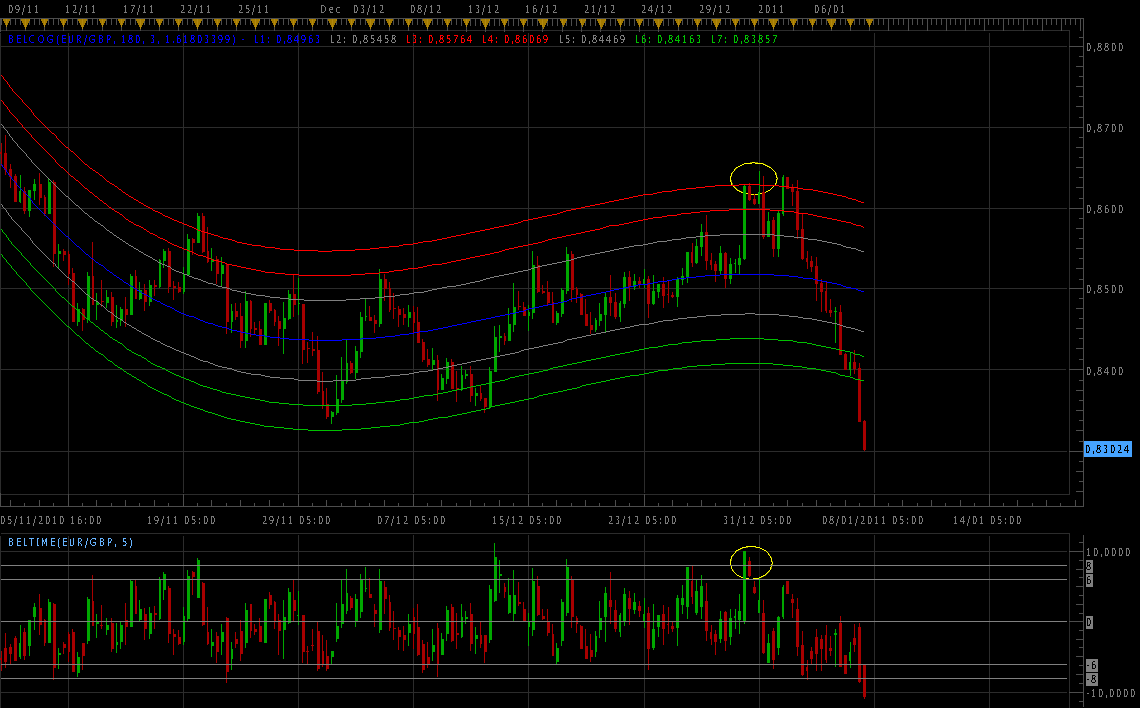Image resolution: width=1140 pixels, height=708 pixels.
Task: Click the level -6 marker on BELTIME axis
Action: (x=1091, y=665)
